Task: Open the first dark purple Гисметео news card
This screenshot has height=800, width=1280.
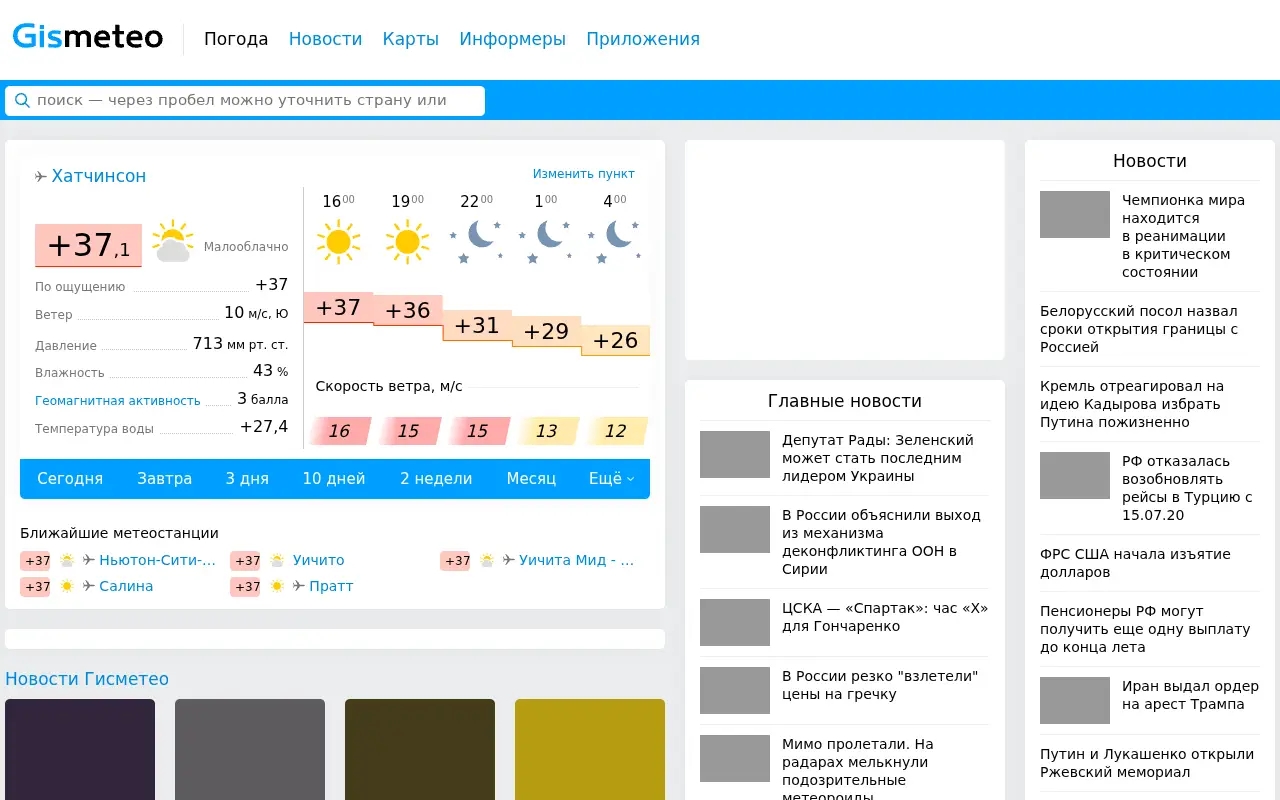Action: click(x=80, y=749)
